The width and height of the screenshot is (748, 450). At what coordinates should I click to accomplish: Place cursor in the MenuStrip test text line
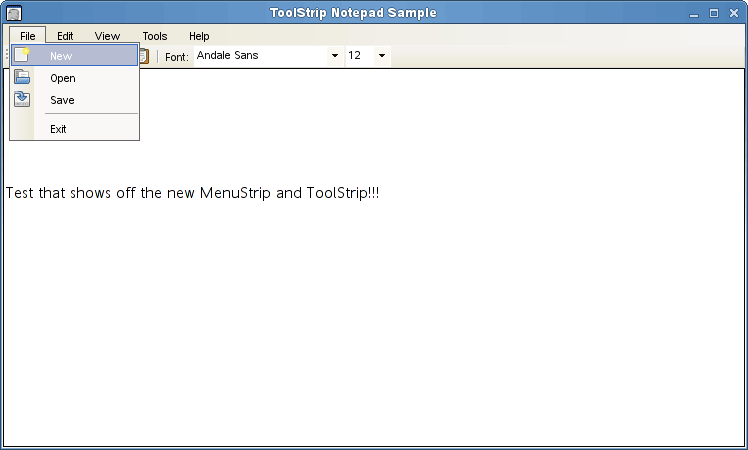tap(192, 193)
